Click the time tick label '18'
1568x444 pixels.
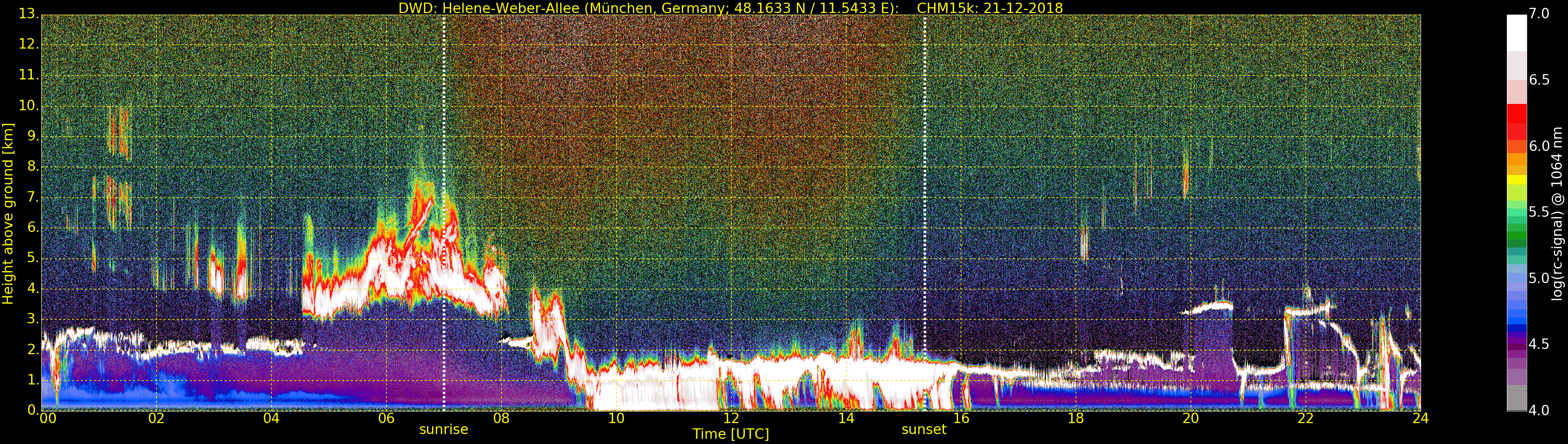pyautogui.click(x=1076, y=418)
